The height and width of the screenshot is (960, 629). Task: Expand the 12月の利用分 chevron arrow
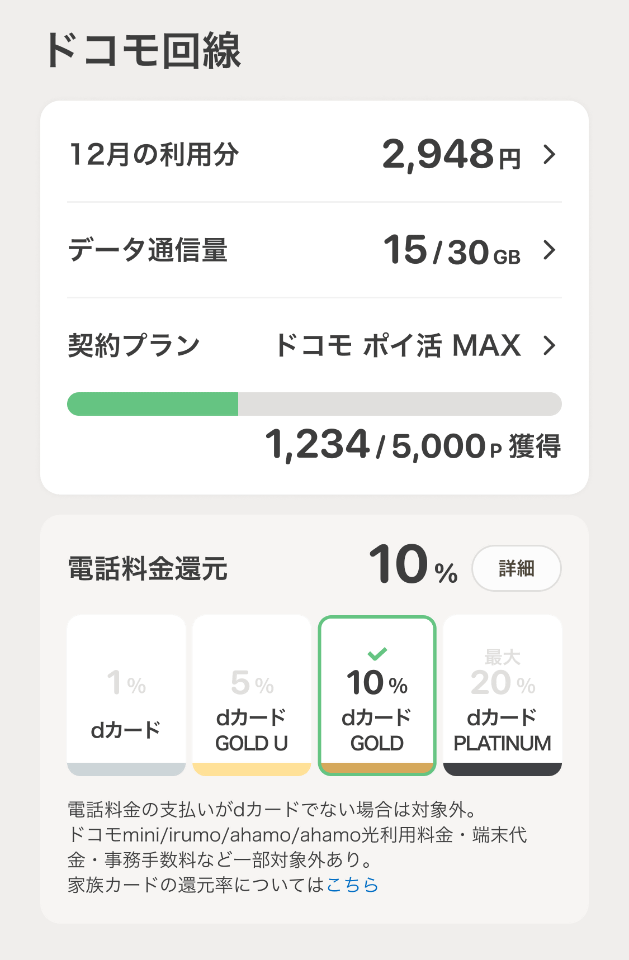(548, 155)
